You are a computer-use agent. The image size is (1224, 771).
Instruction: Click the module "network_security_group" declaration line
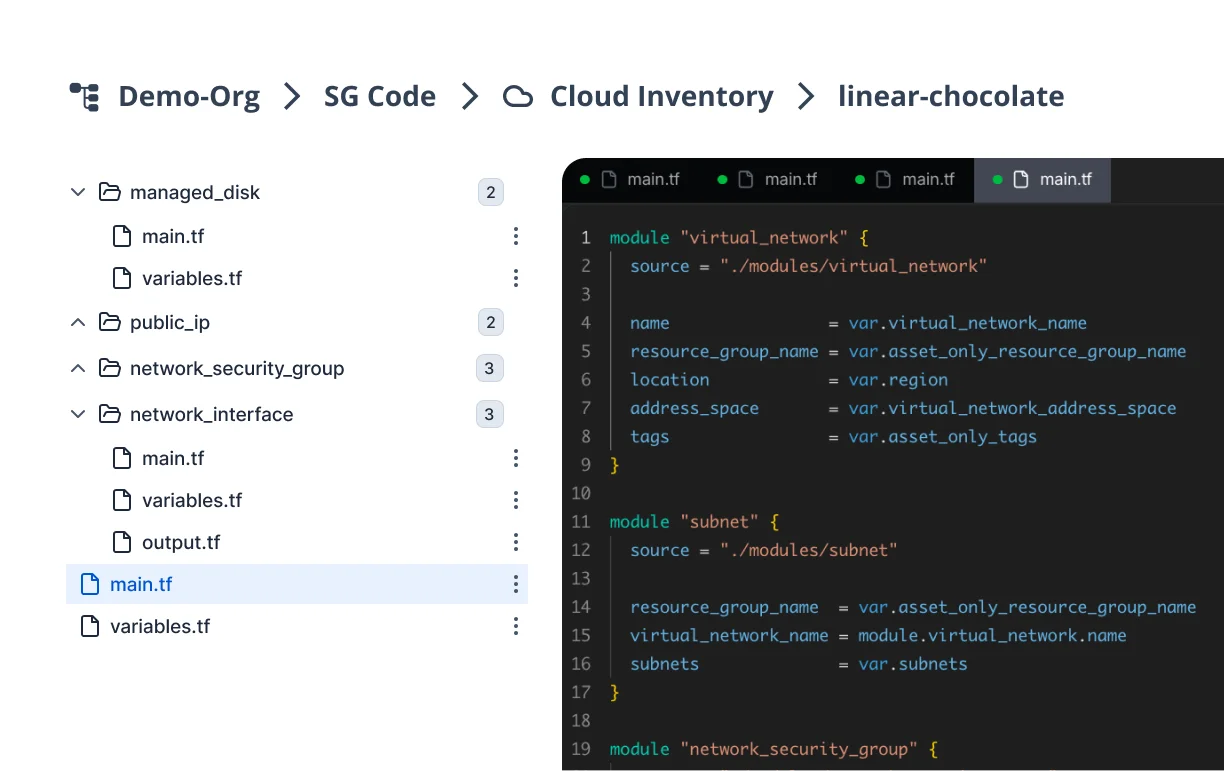click(773, 749)
